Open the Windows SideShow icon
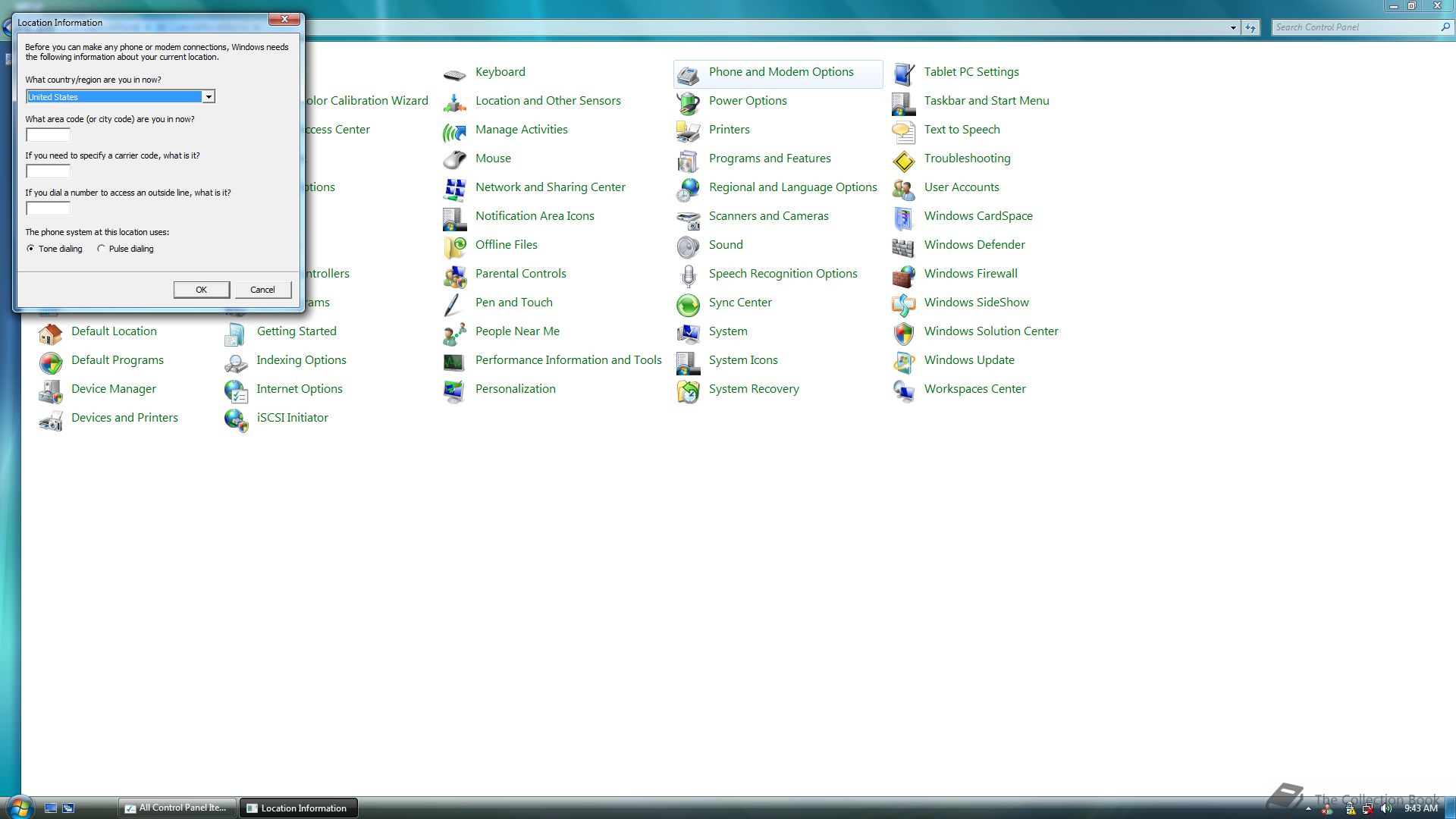The width and height of the screenshot is (1456, 819). [x=903, y=304]
